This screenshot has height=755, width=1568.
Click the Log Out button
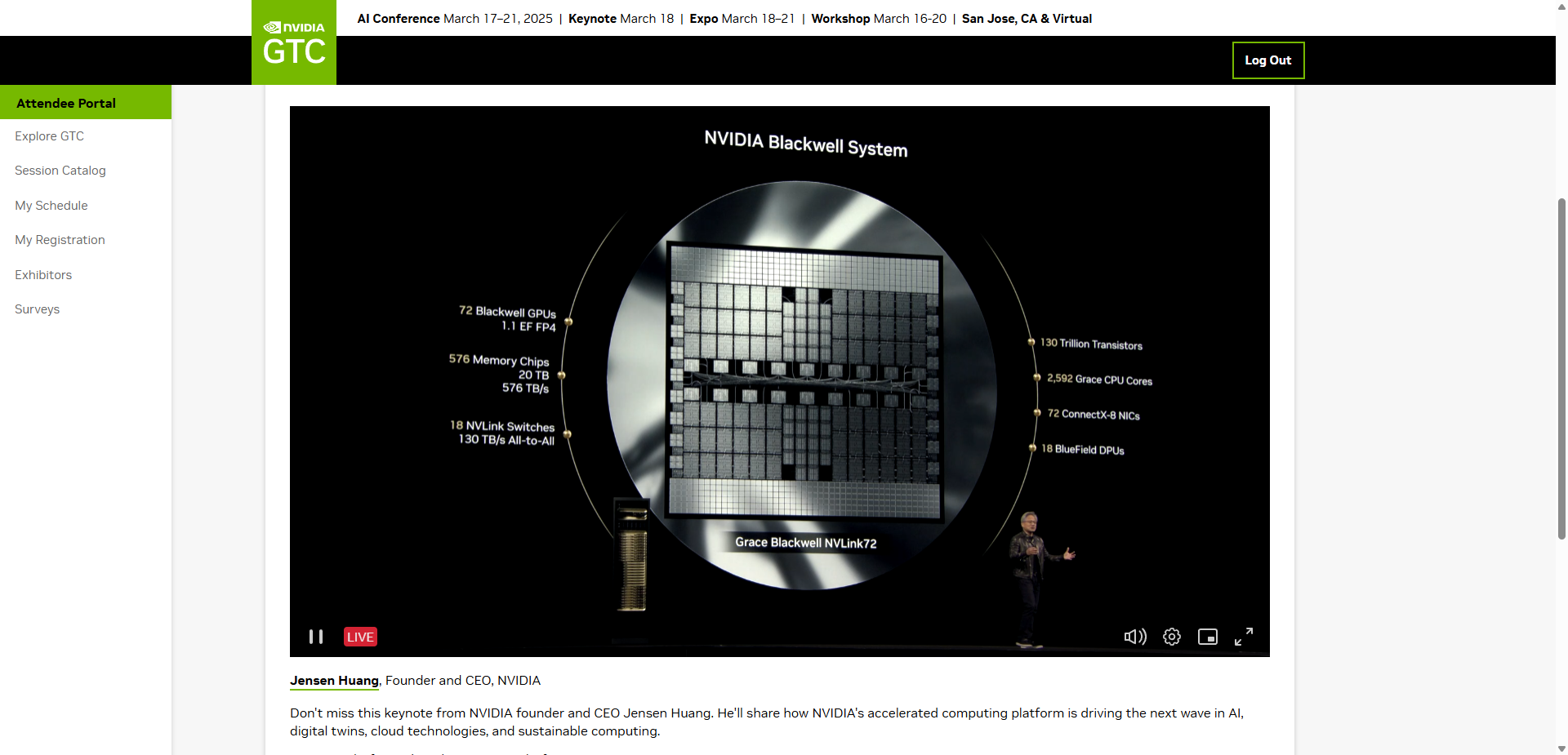(x=1268, y=60)
